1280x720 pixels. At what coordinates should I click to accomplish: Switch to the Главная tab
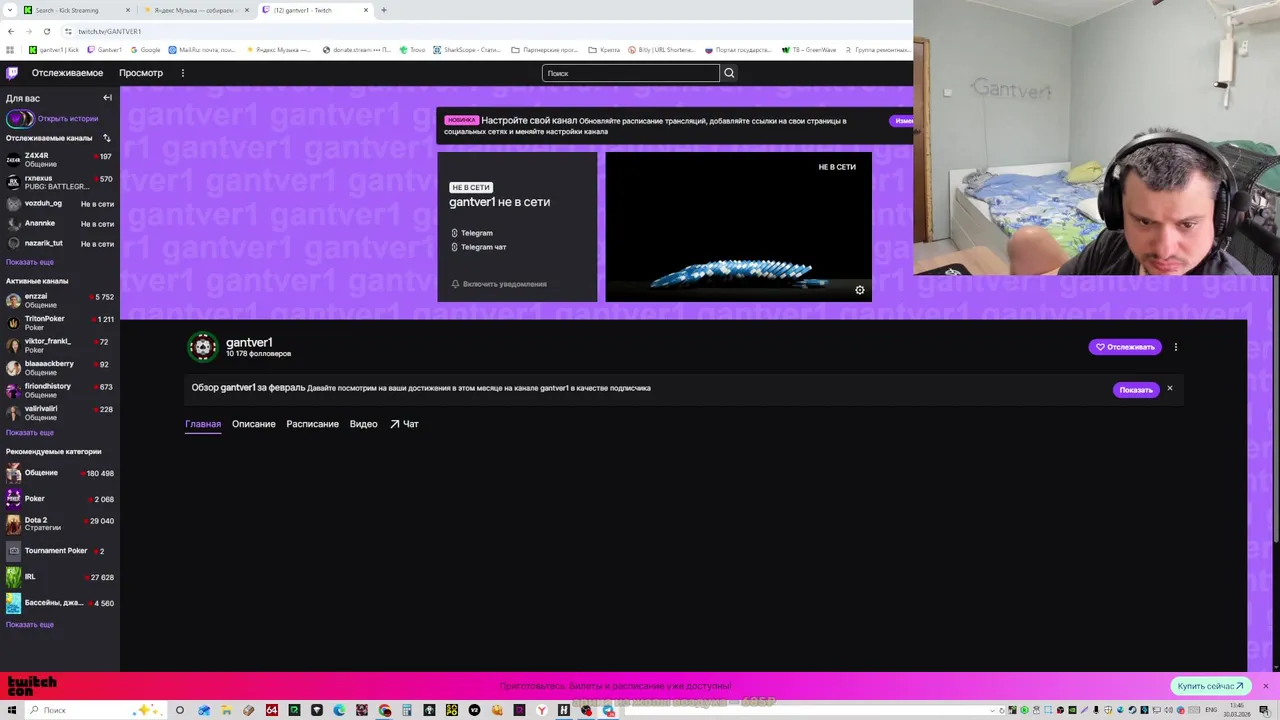(x=203, y=424)
